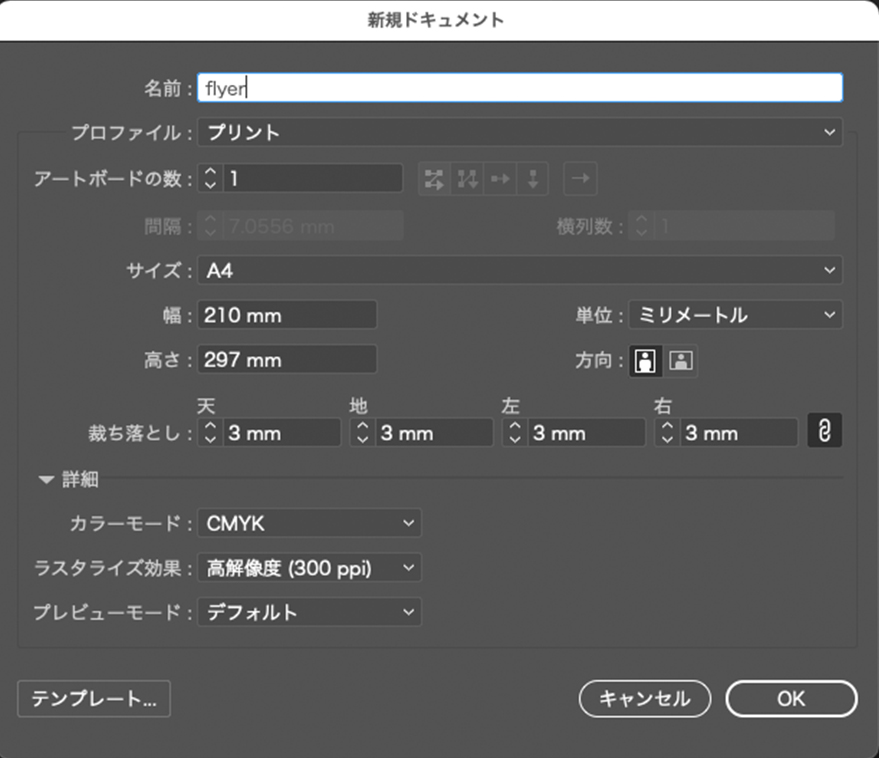
Task: Click the change to right-to-left layout arrow
Action: (581, 179)
